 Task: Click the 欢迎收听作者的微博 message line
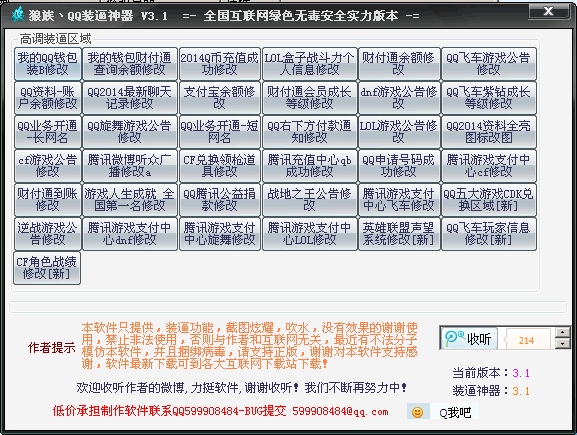tap(241, 388)
